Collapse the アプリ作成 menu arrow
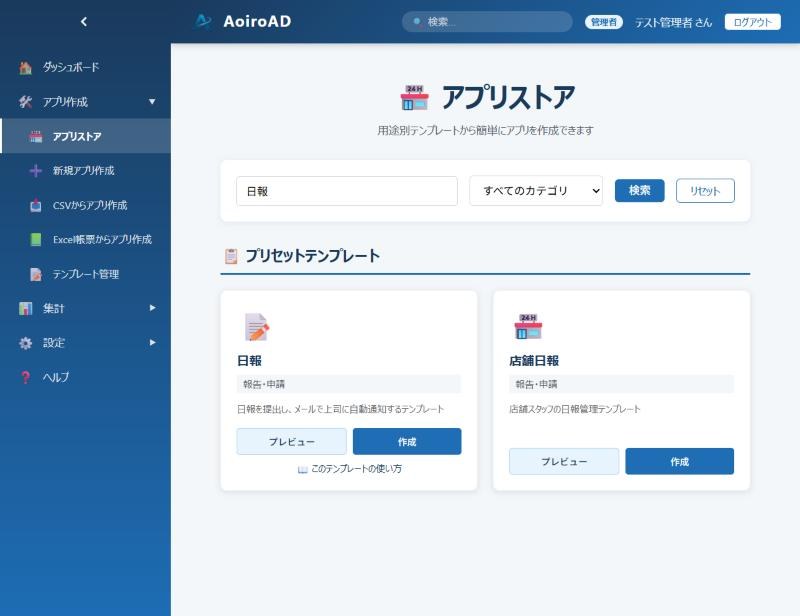This screenshot has height=616, width=800. (152, 102)
